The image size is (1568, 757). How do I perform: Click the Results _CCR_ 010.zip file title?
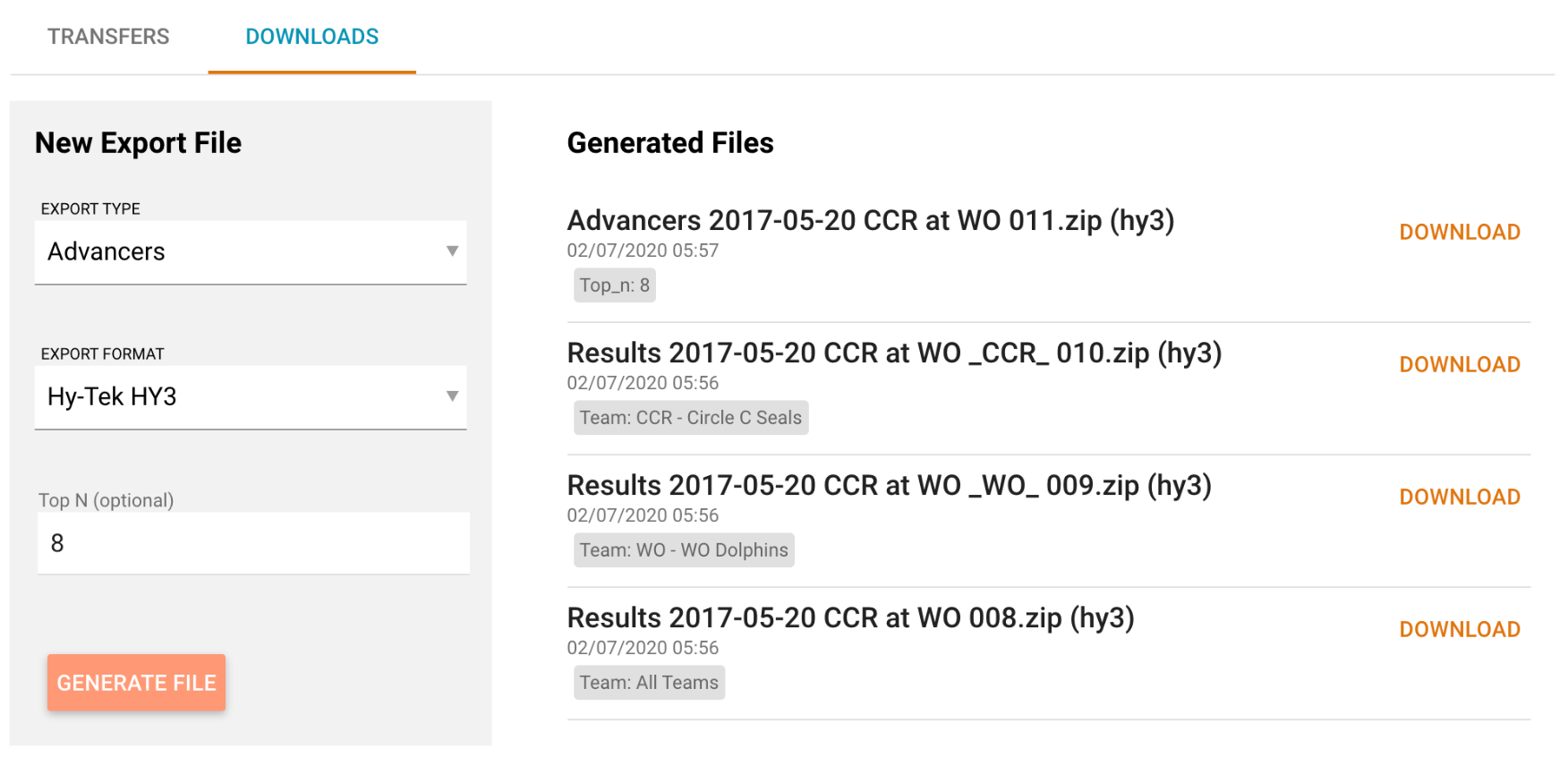tap(893, 353)
